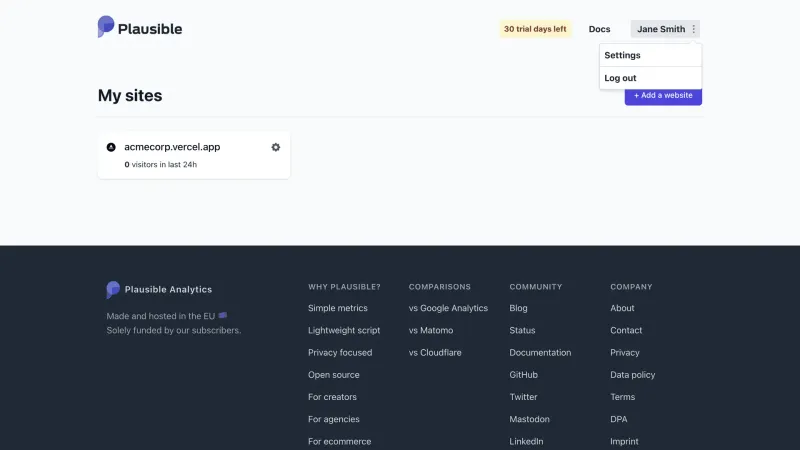Open vs Matomo comparison link
Screen dimensions: 800x450
point(431,330)
